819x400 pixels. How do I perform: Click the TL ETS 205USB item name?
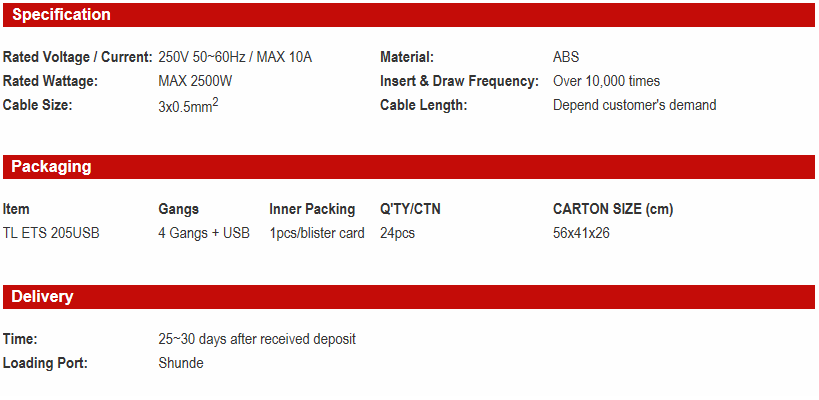coord(51,233)
